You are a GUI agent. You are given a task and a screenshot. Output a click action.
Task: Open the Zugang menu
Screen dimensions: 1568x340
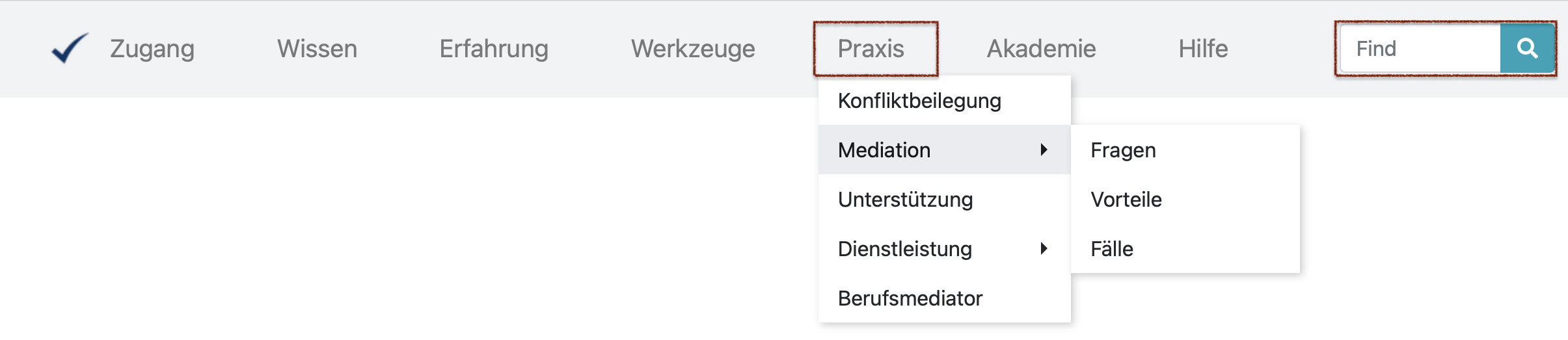pos(152,49)
